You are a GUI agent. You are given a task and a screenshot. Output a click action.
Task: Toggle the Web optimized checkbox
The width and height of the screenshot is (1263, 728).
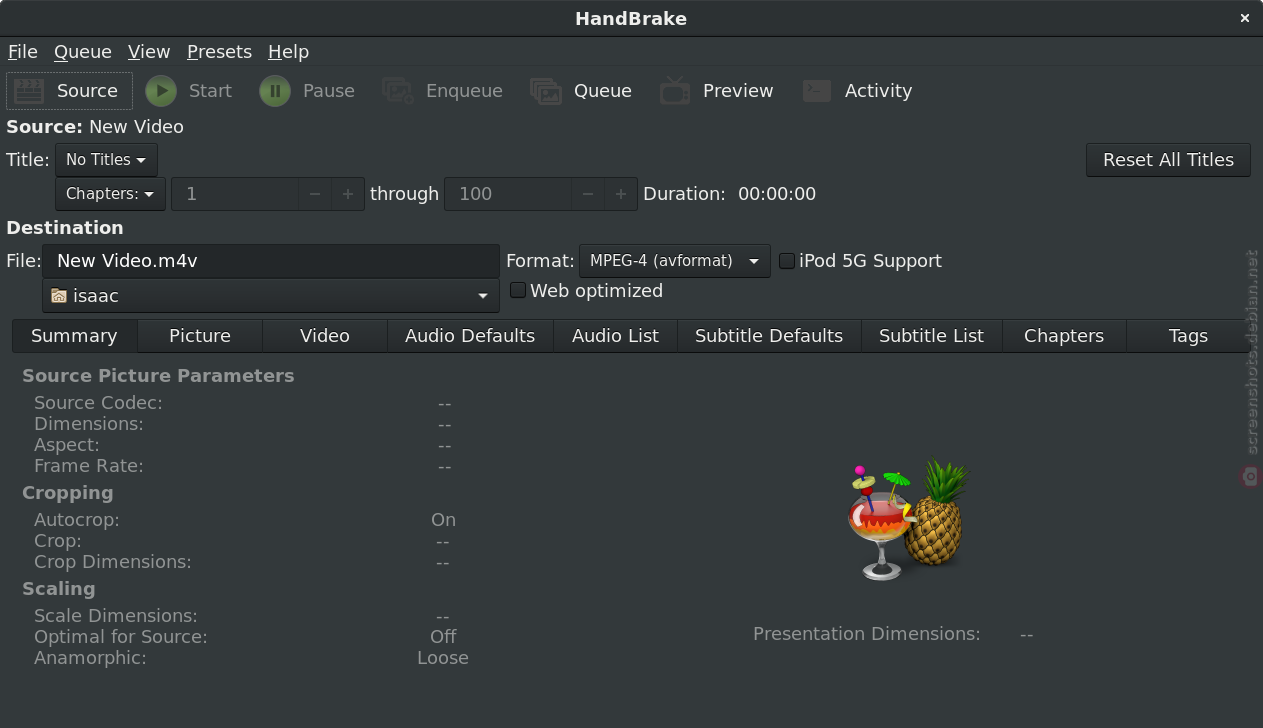(518, 290)
